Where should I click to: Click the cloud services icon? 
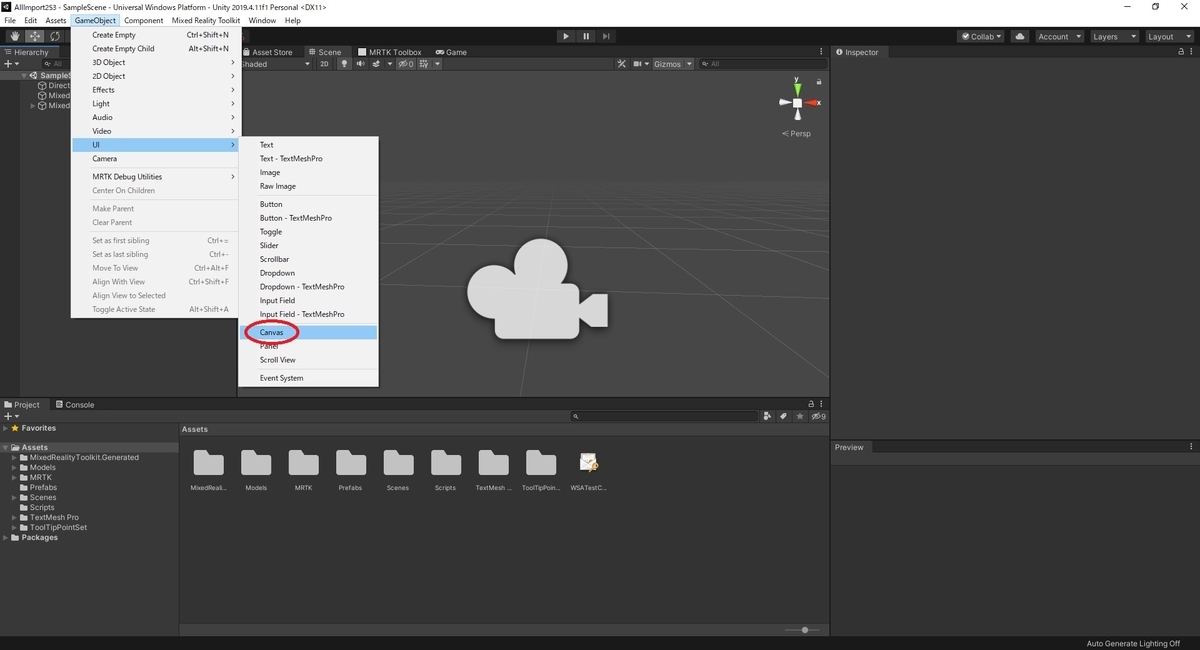(x=1020, y=36)
